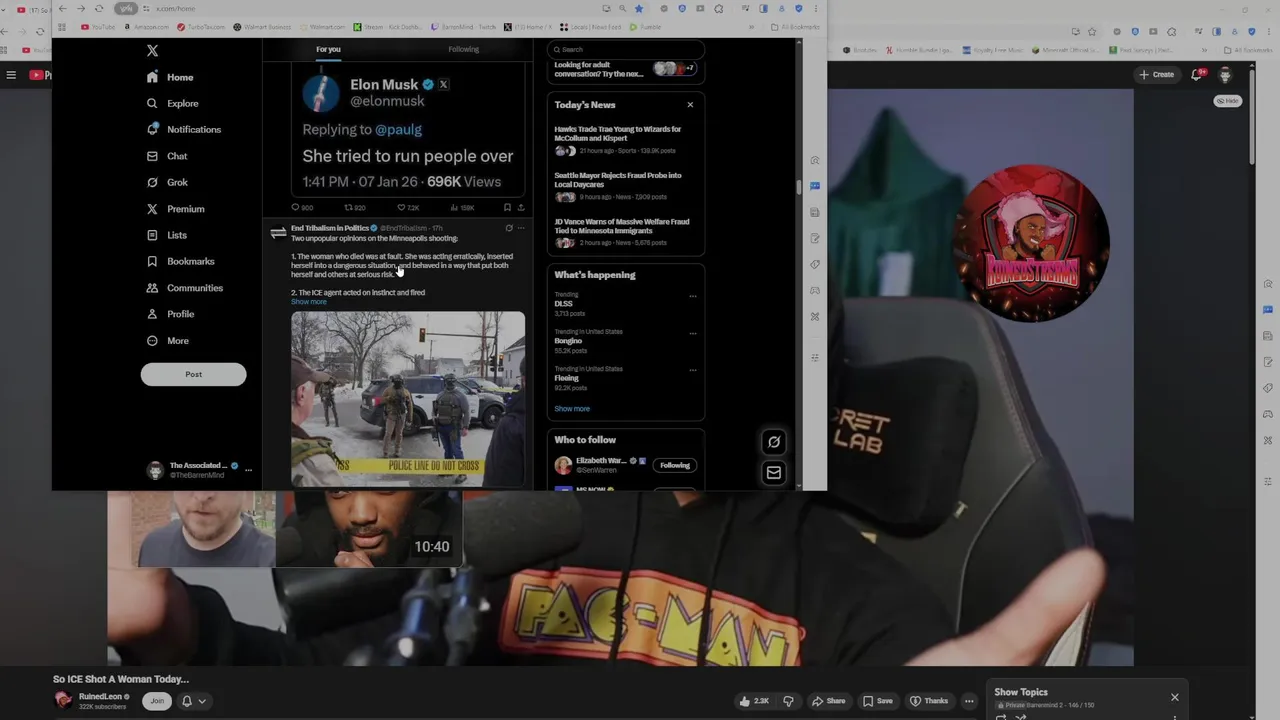
Task: Open the Grok floating button
Action: (x=773, y=442)
